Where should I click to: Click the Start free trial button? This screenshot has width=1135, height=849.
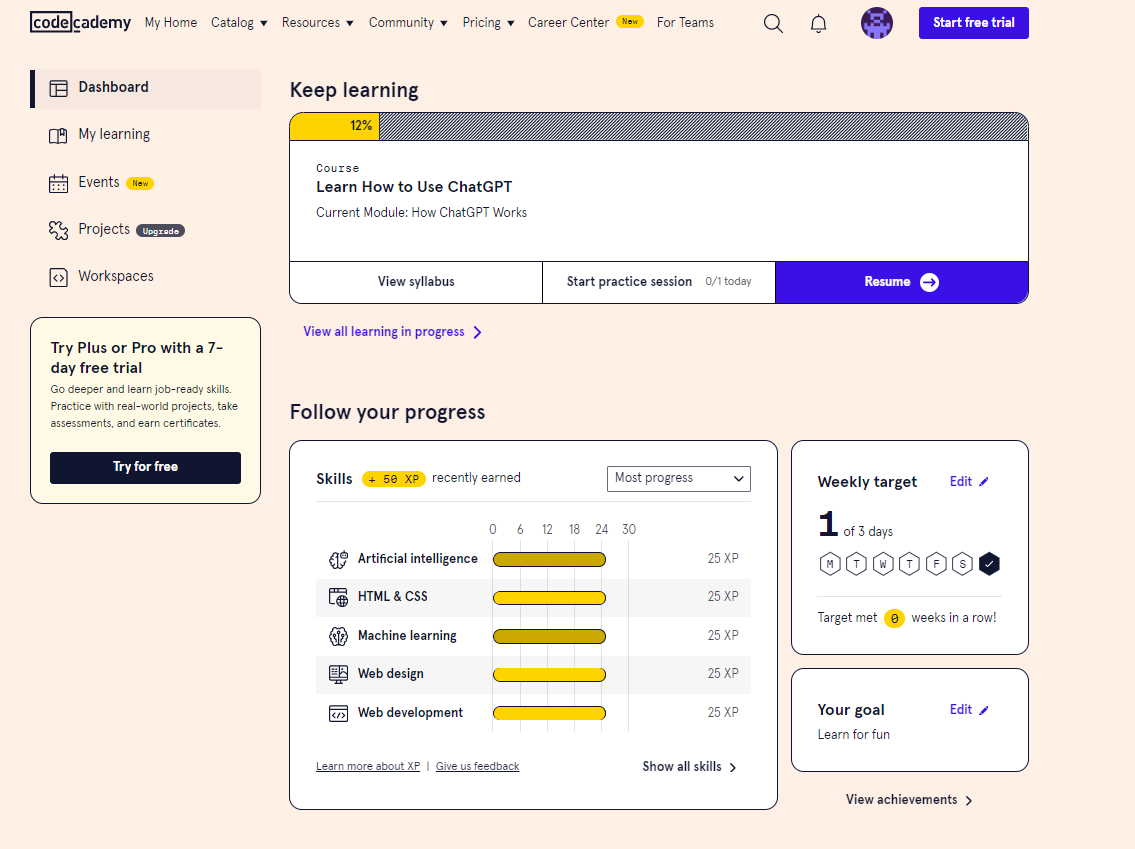(974, 22)
